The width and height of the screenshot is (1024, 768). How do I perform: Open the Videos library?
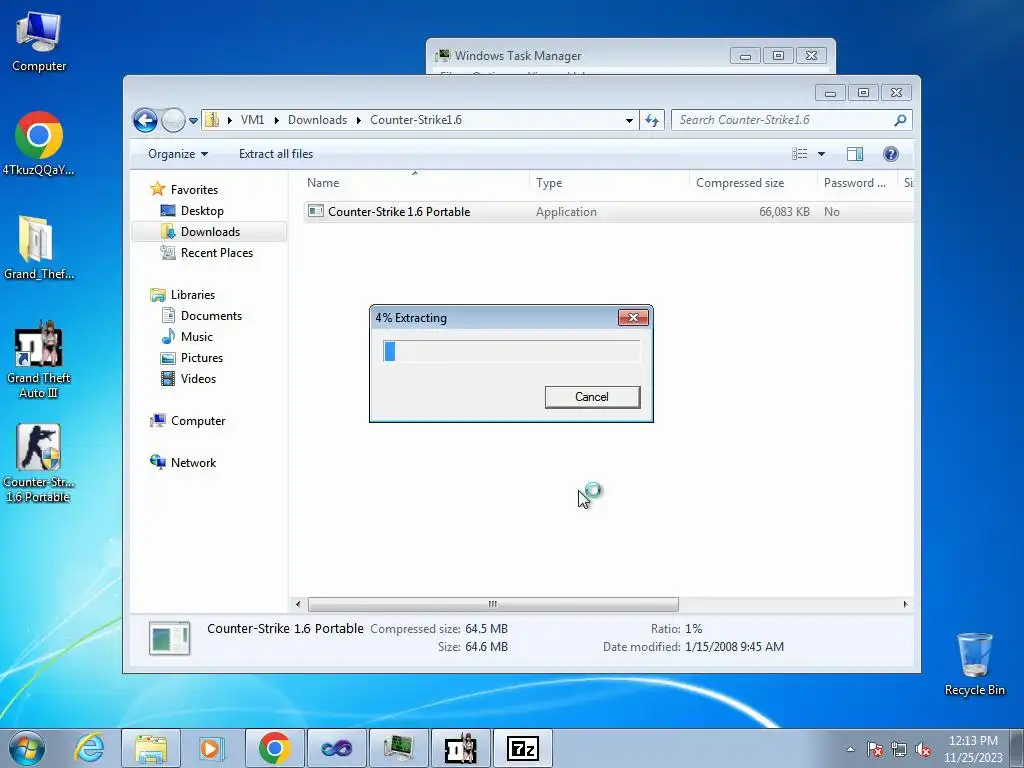click(x=198, y=379)
